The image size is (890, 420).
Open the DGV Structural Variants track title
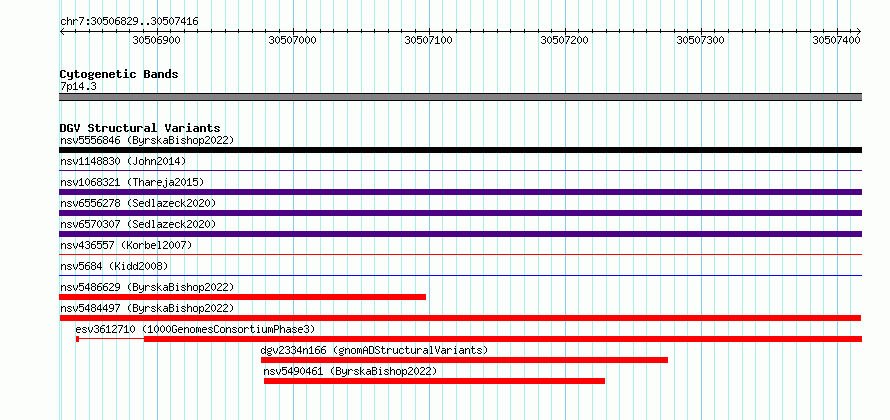tap(140, 128)
